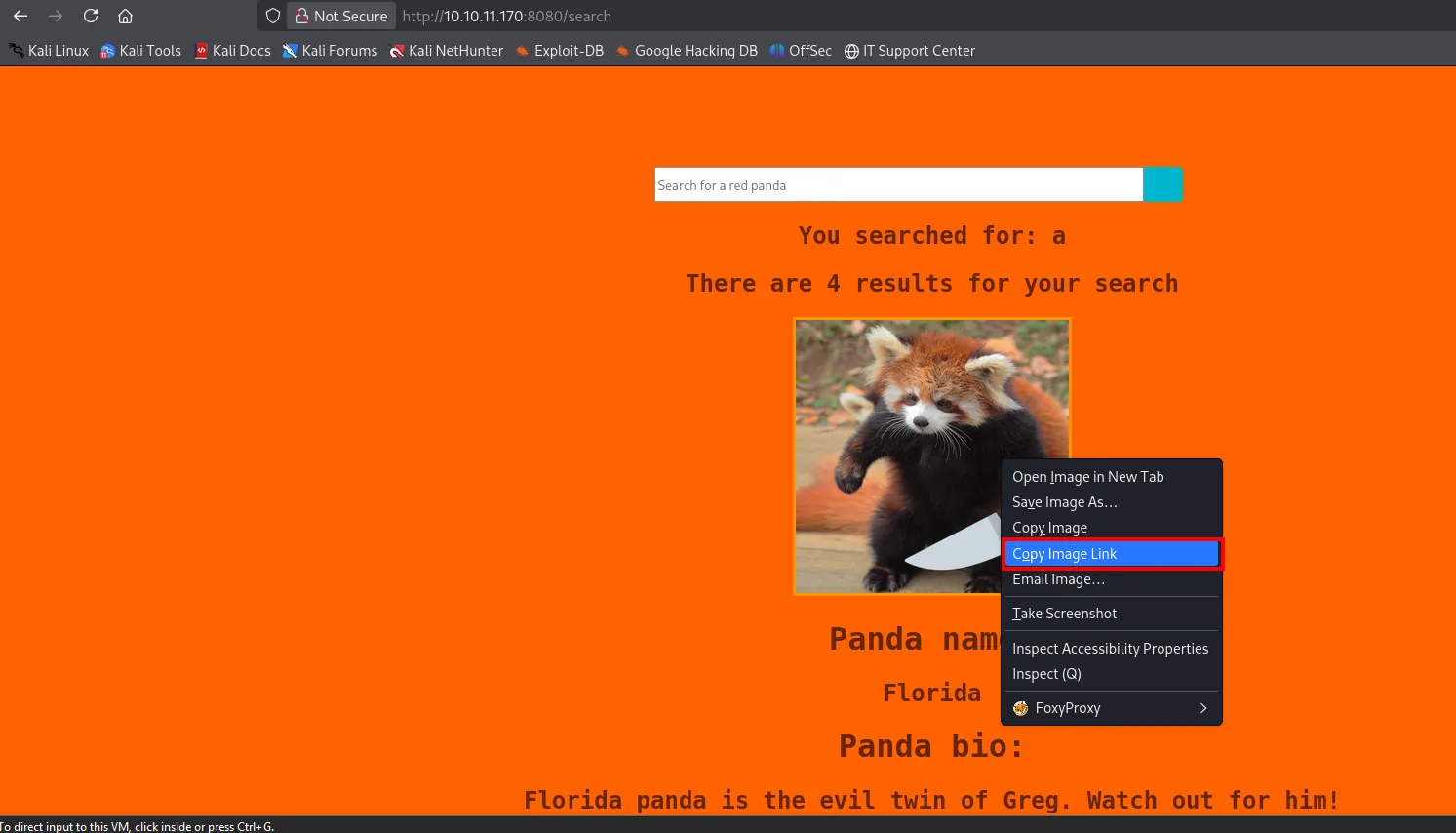Click the cyan search submit button
Viewport: 1456px width, 833px height.
click(x=1162, y=184)
